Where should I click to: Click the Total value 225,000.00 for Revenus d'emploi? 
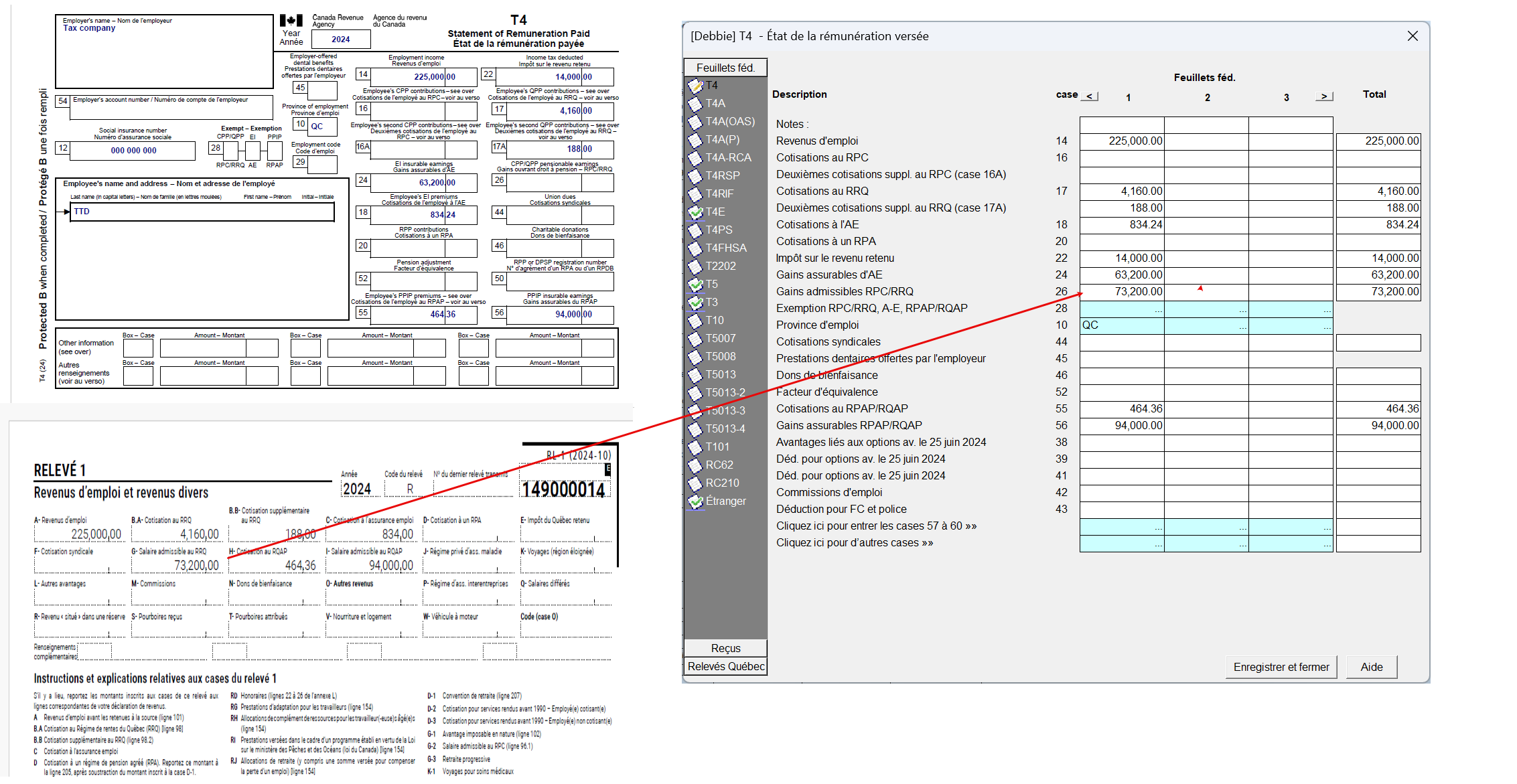coord(1378,141)
